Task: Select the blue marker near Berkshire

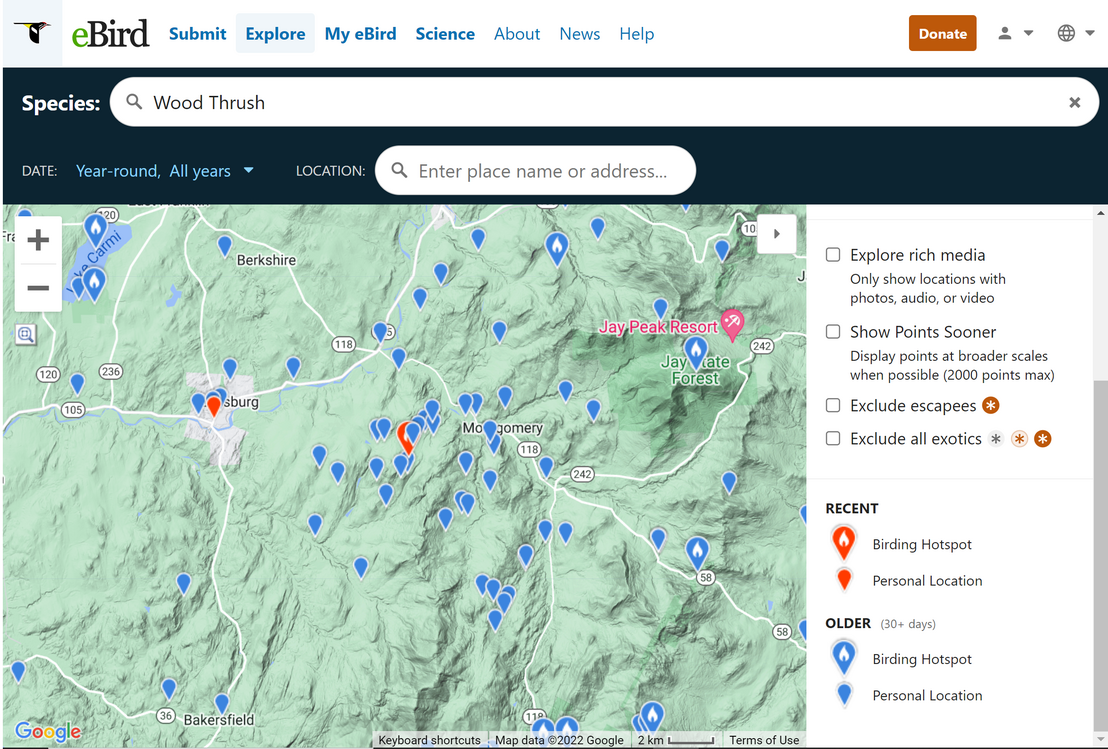Action: 225,245
